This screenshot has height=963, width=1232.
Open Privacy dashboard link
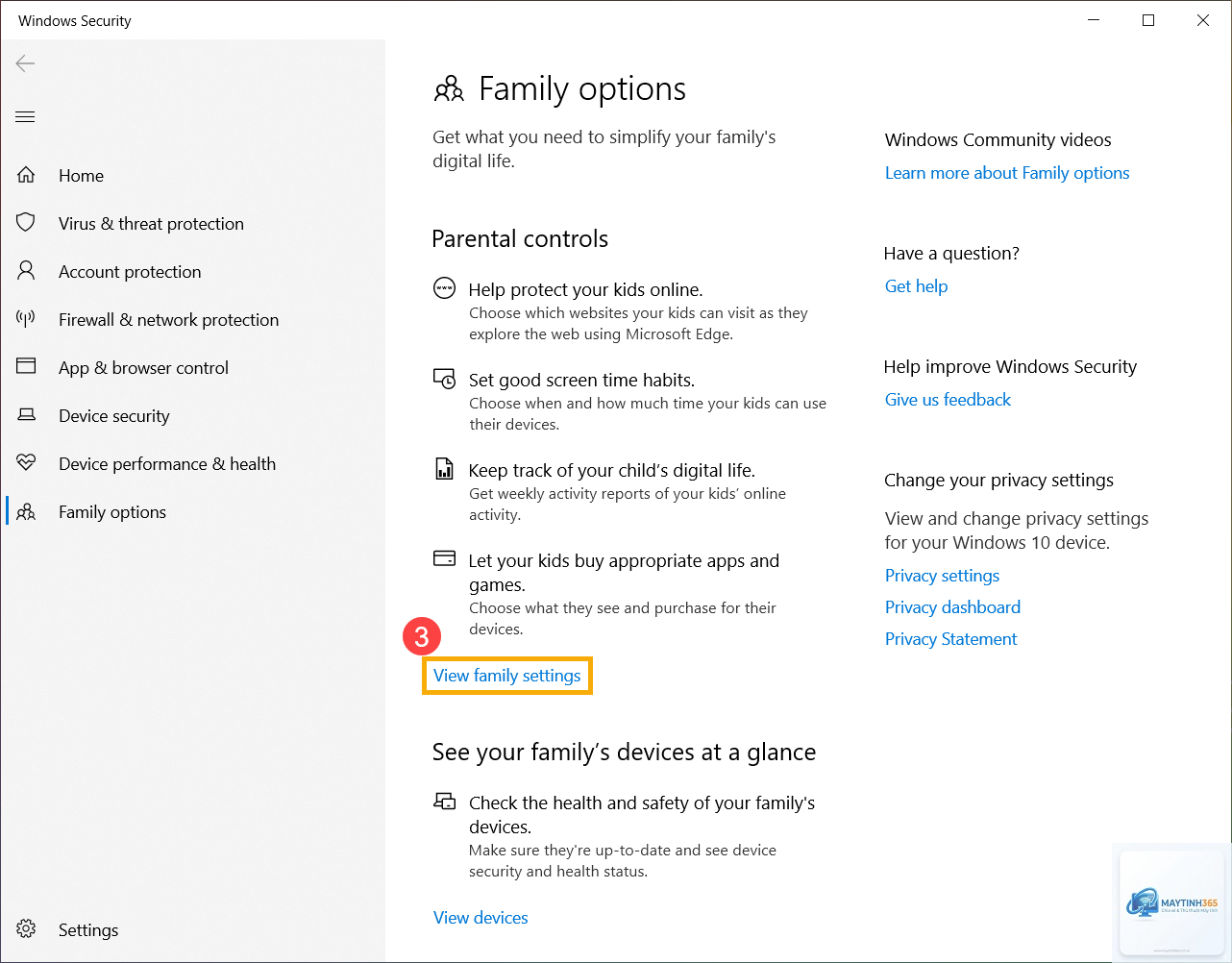952,607
